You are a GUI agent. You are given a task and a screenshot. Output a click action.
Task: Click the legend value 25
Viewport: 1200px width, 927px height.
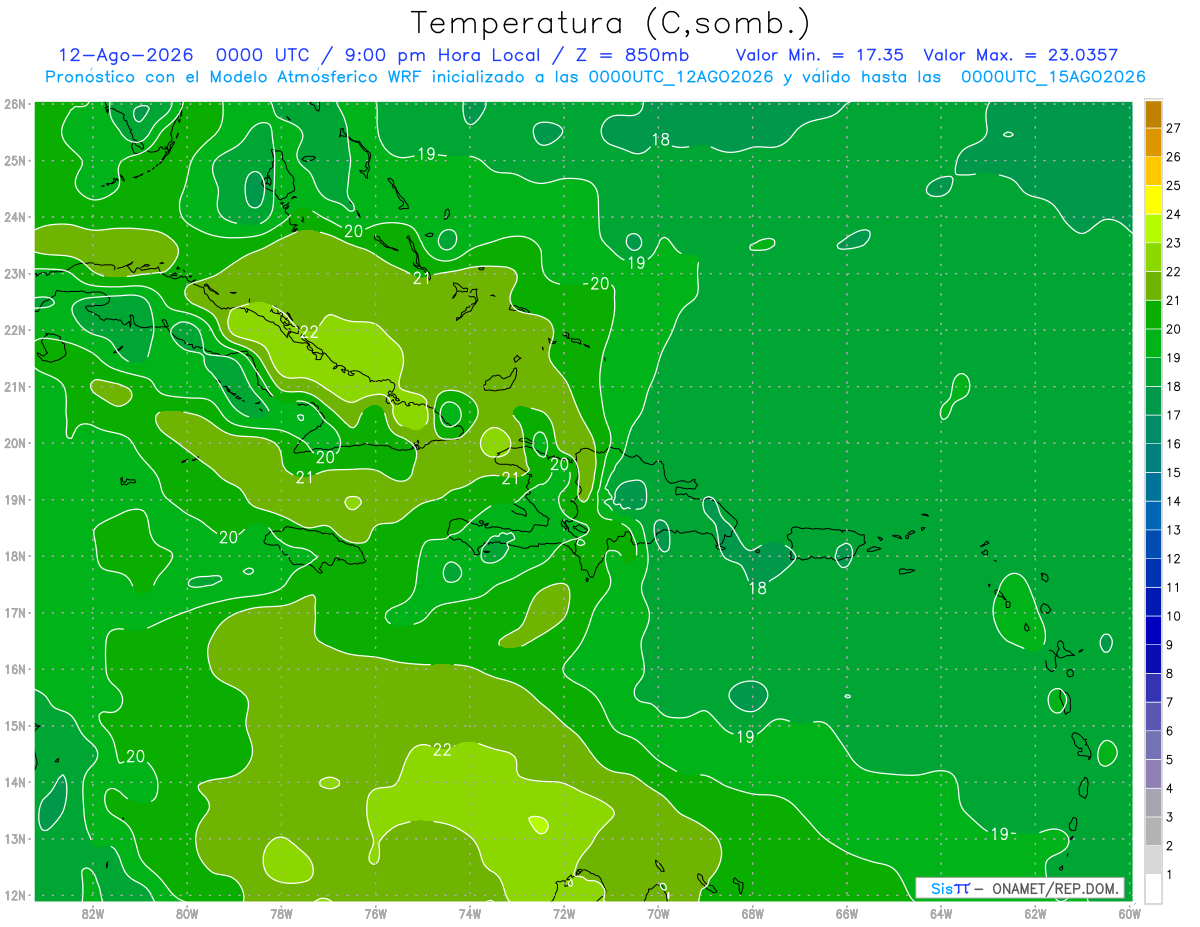[x=1173, y=186]
